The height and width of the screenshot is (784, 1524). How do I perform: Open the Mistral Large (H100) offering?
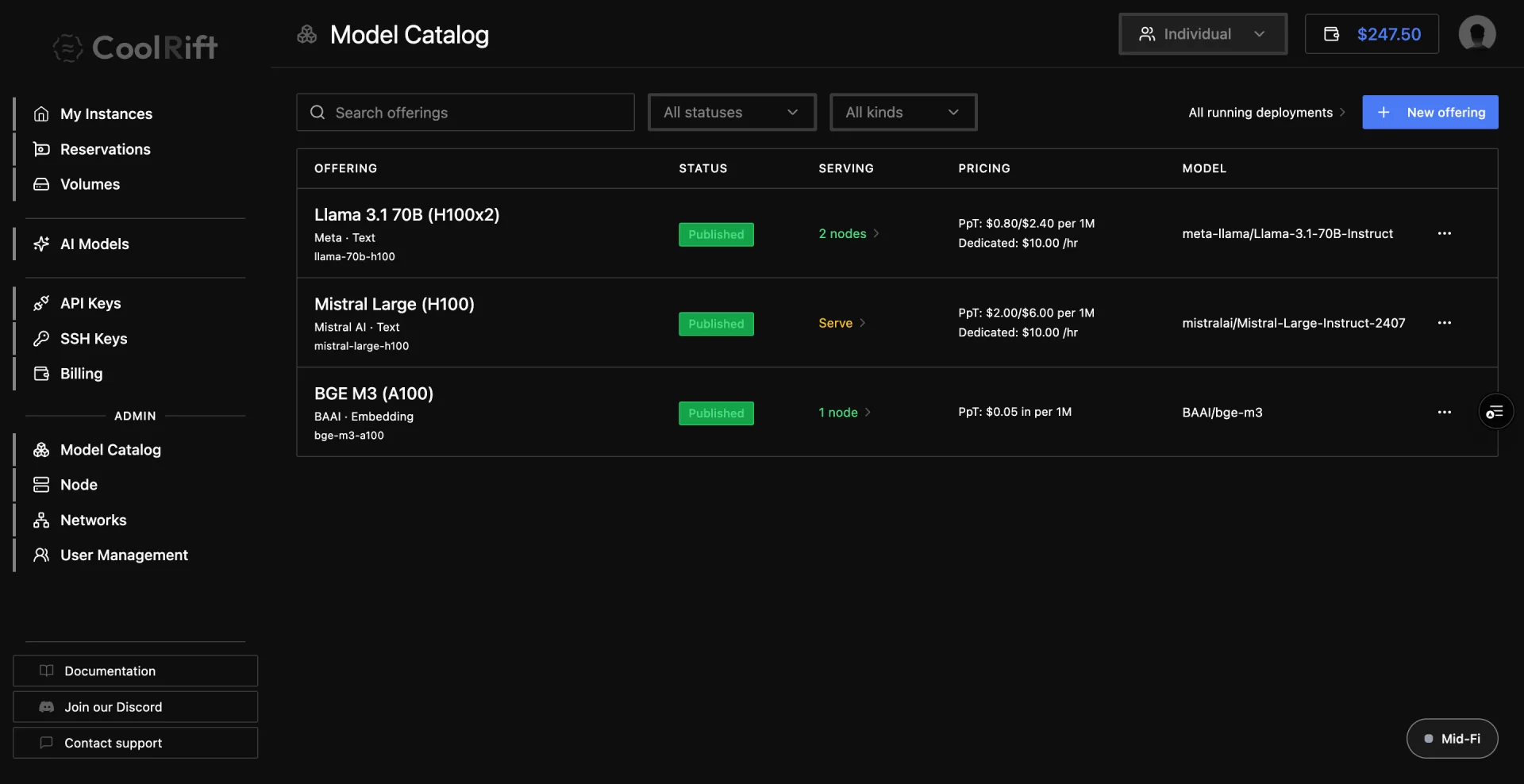click(x=394, y=304)
